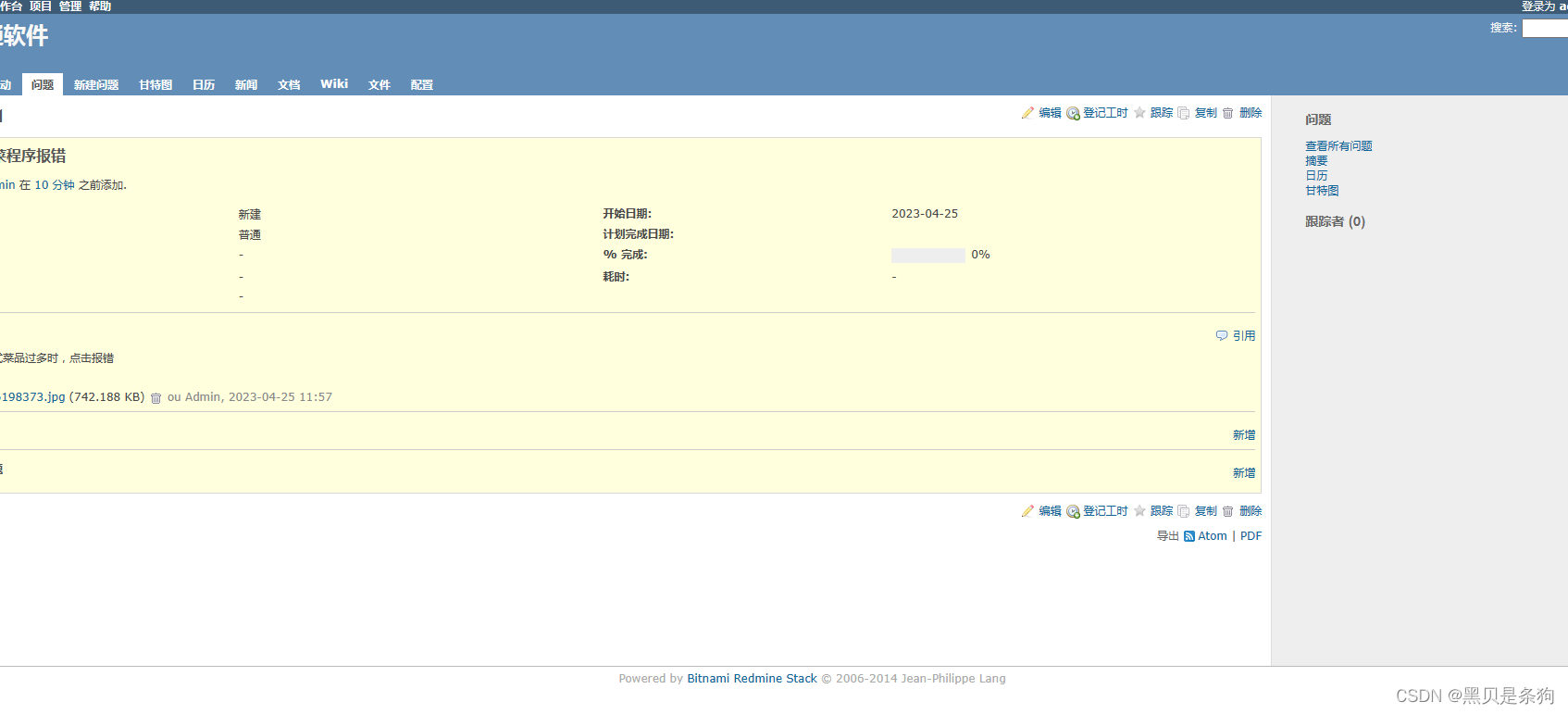Click the Atom feed icon
Image resolution: width=1568 pixels, height=714 pixels.
[1189, 536]
